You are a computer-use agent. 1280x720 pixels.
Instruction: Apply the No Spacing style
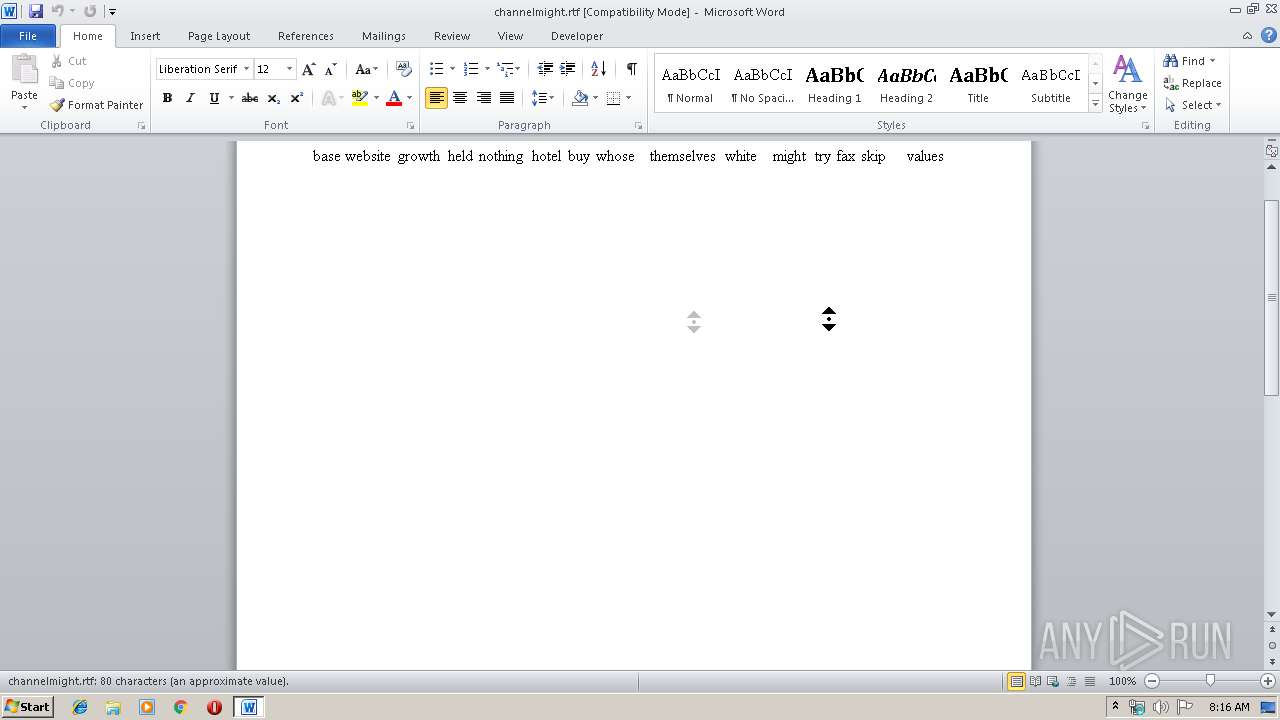pos(762,84)
